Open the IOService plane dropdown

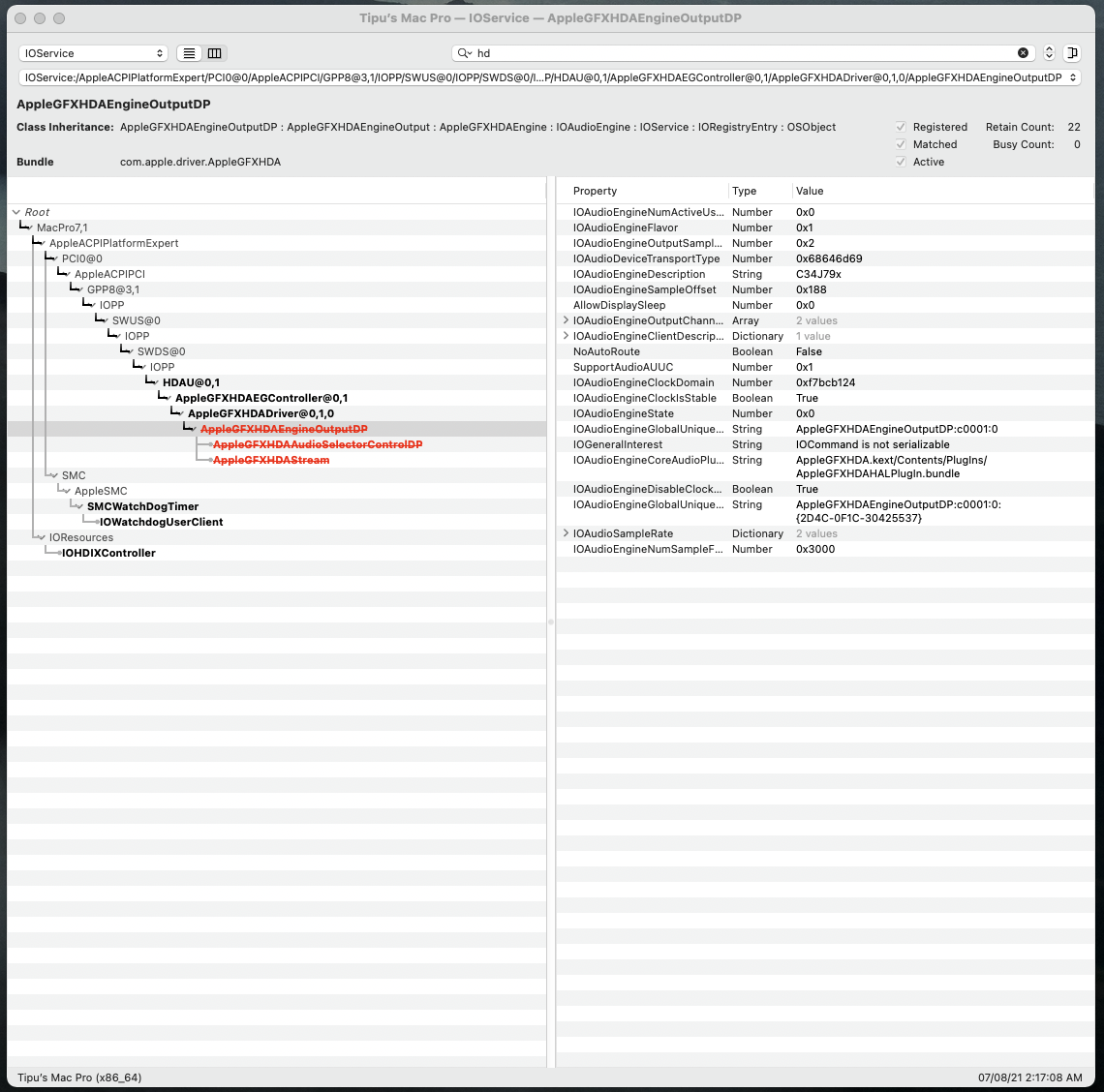tap(93, 53)
